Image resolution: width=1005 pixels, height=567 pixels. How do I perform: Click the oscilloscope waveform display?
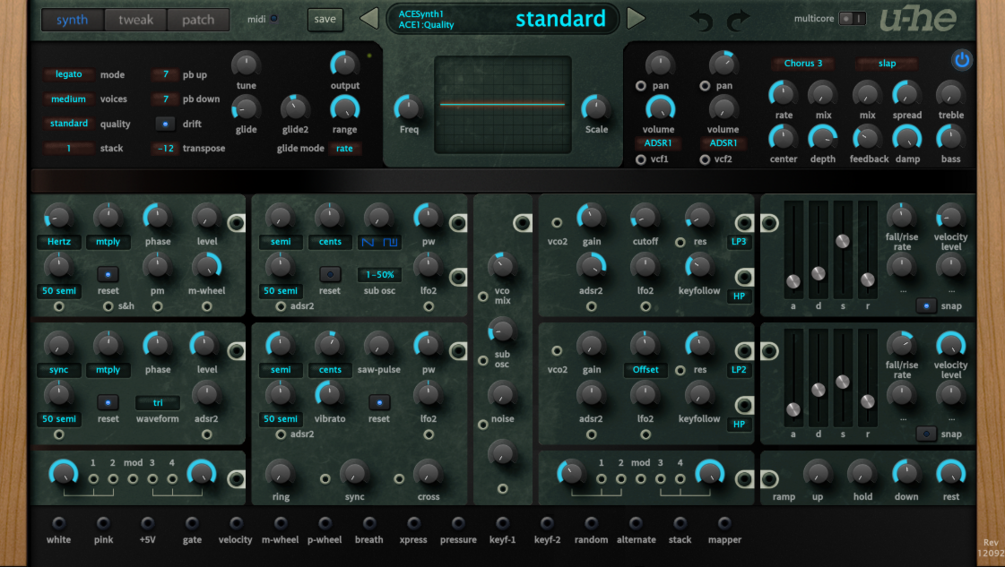(502, 104)
